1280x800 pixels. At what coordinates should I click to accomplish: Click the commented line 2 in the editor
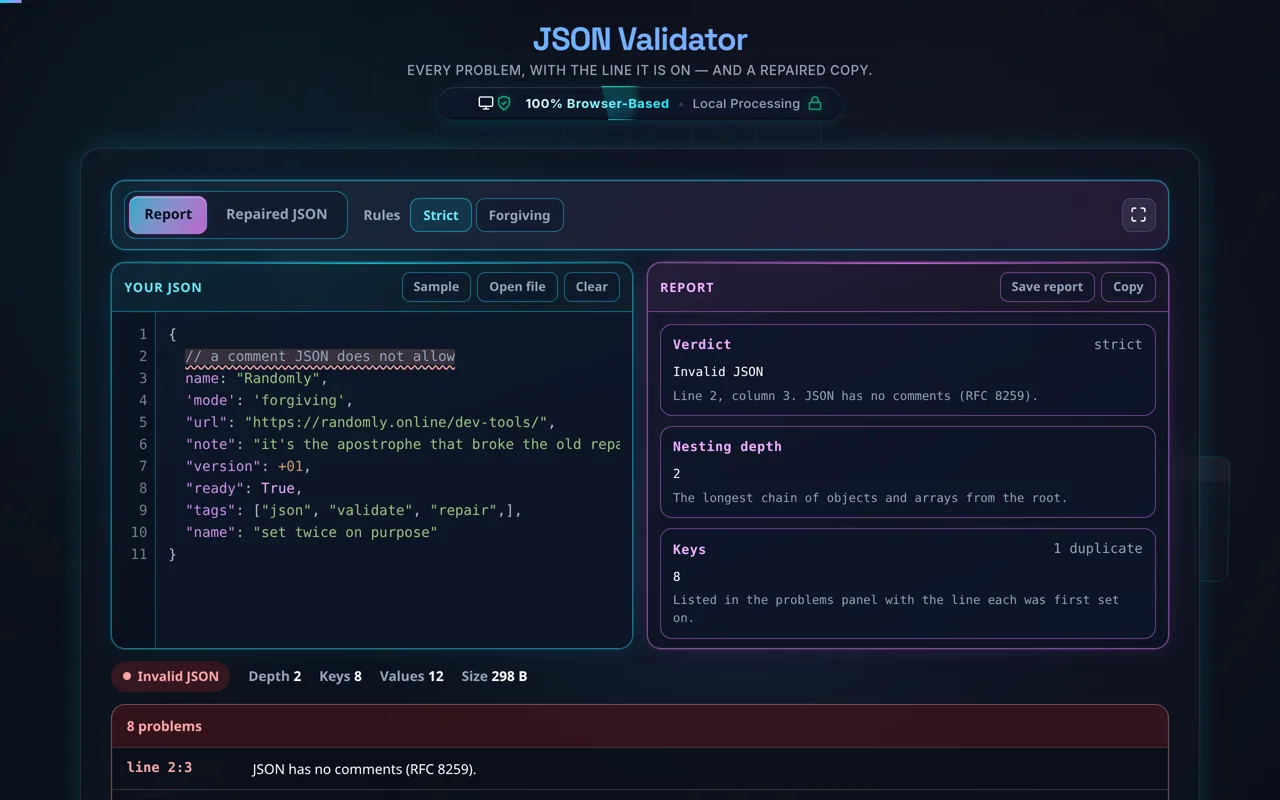tap(320, 356)
